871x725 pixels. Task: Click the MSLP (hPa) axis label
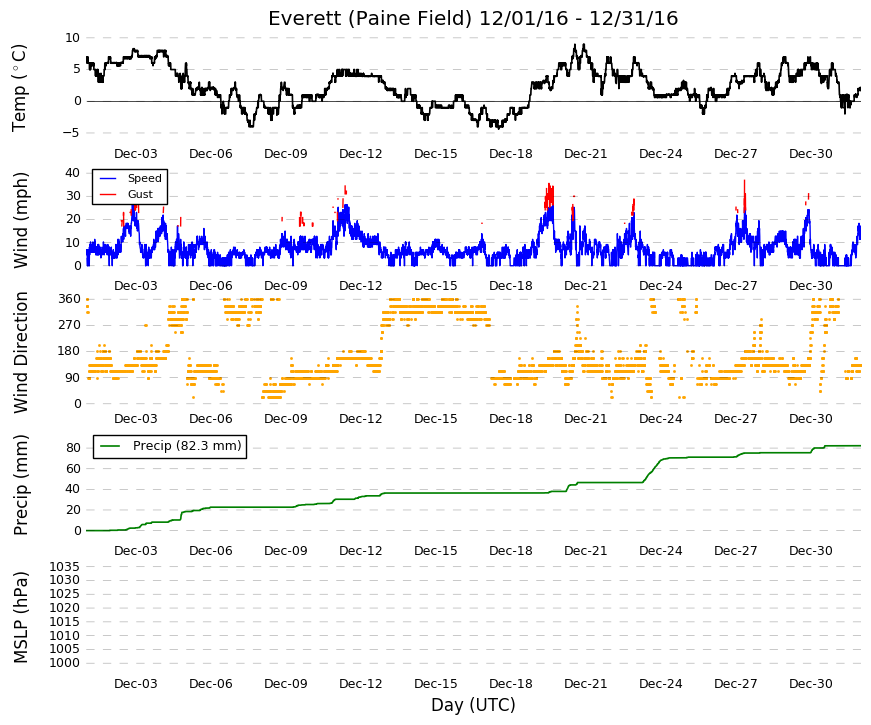[20, 617]
